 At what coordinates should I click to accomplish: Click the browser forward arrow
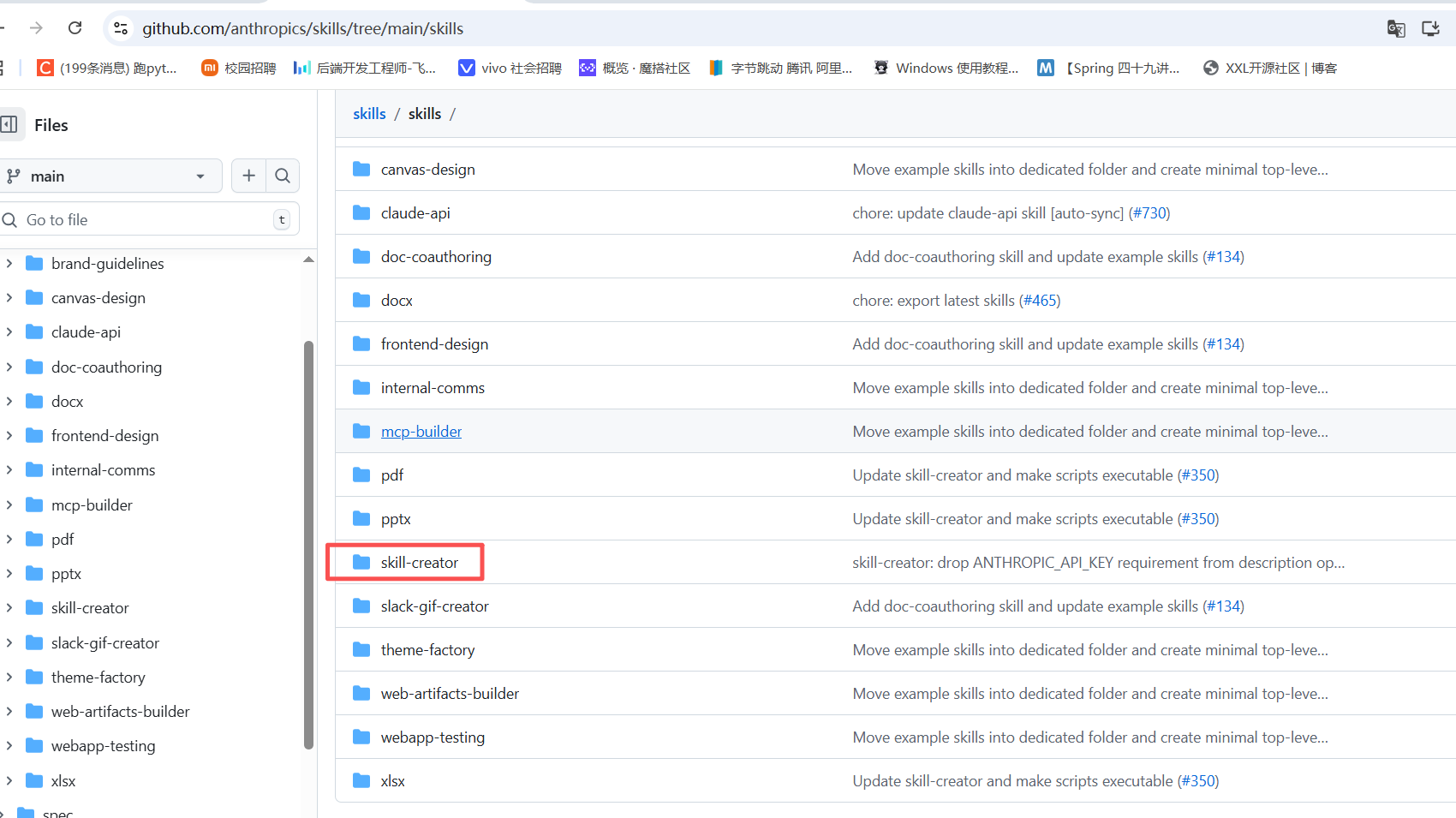point(36,28)
